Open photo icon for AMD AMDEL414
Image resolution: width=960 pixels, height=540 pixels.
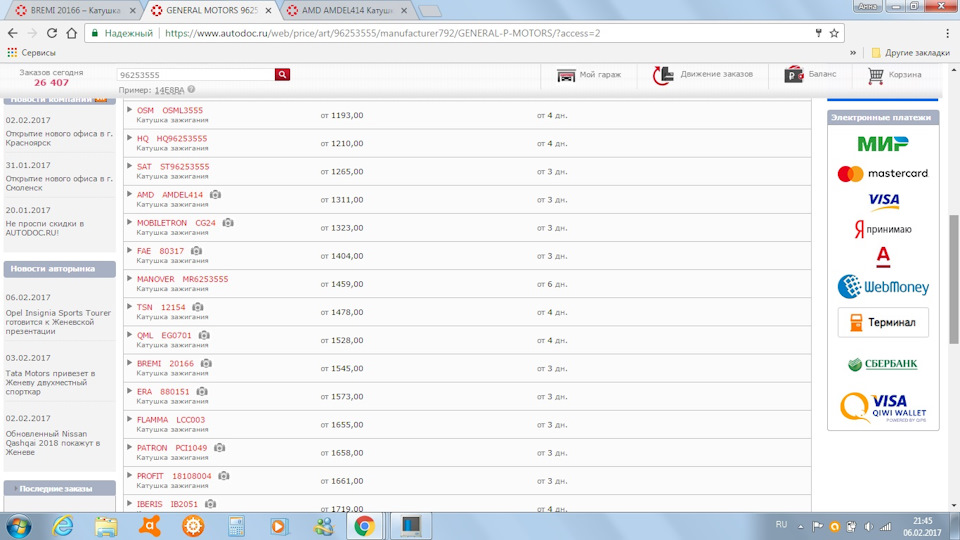(216, 195)
